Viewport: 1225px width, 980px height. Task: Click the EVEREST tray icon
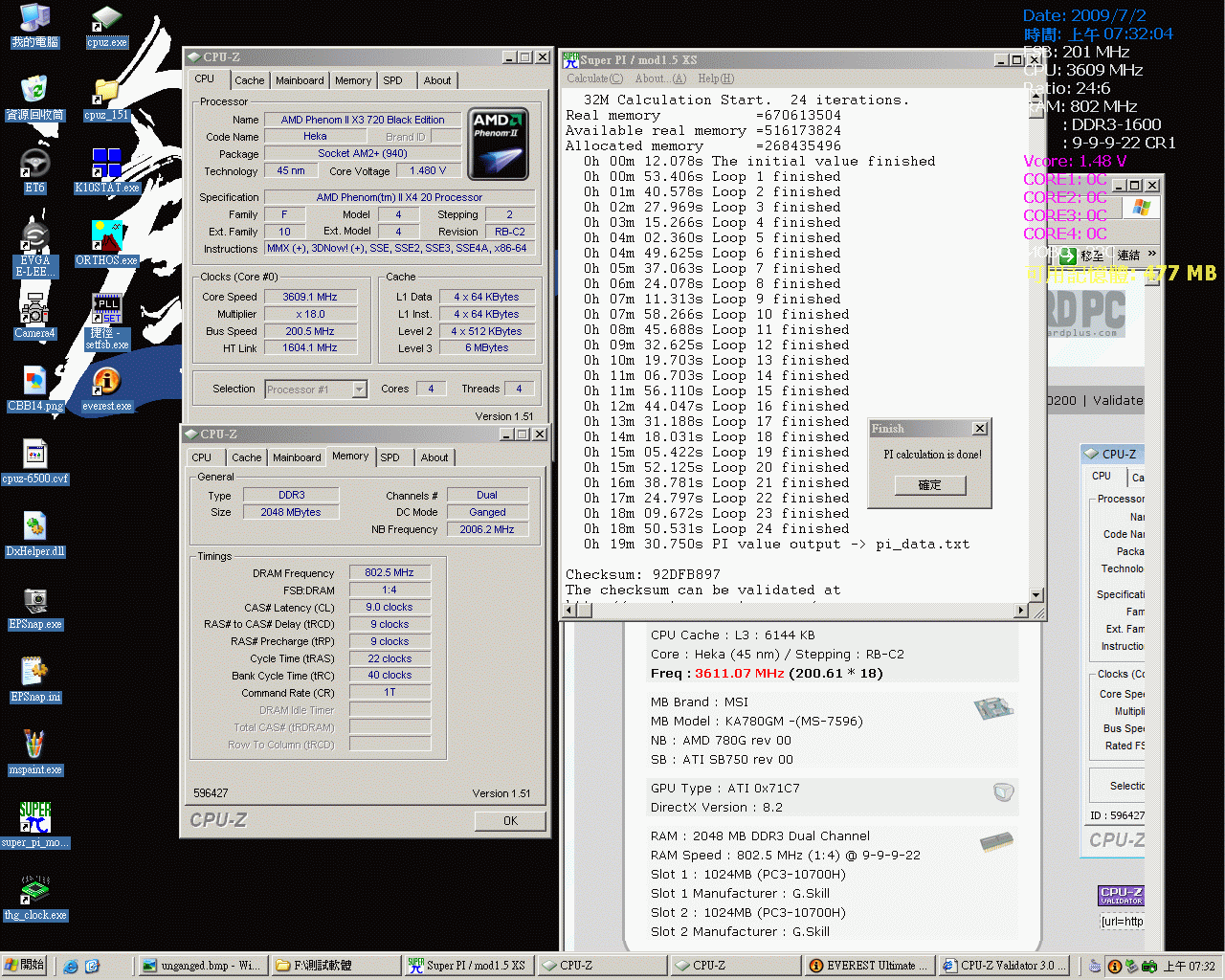coord(1115,967)
